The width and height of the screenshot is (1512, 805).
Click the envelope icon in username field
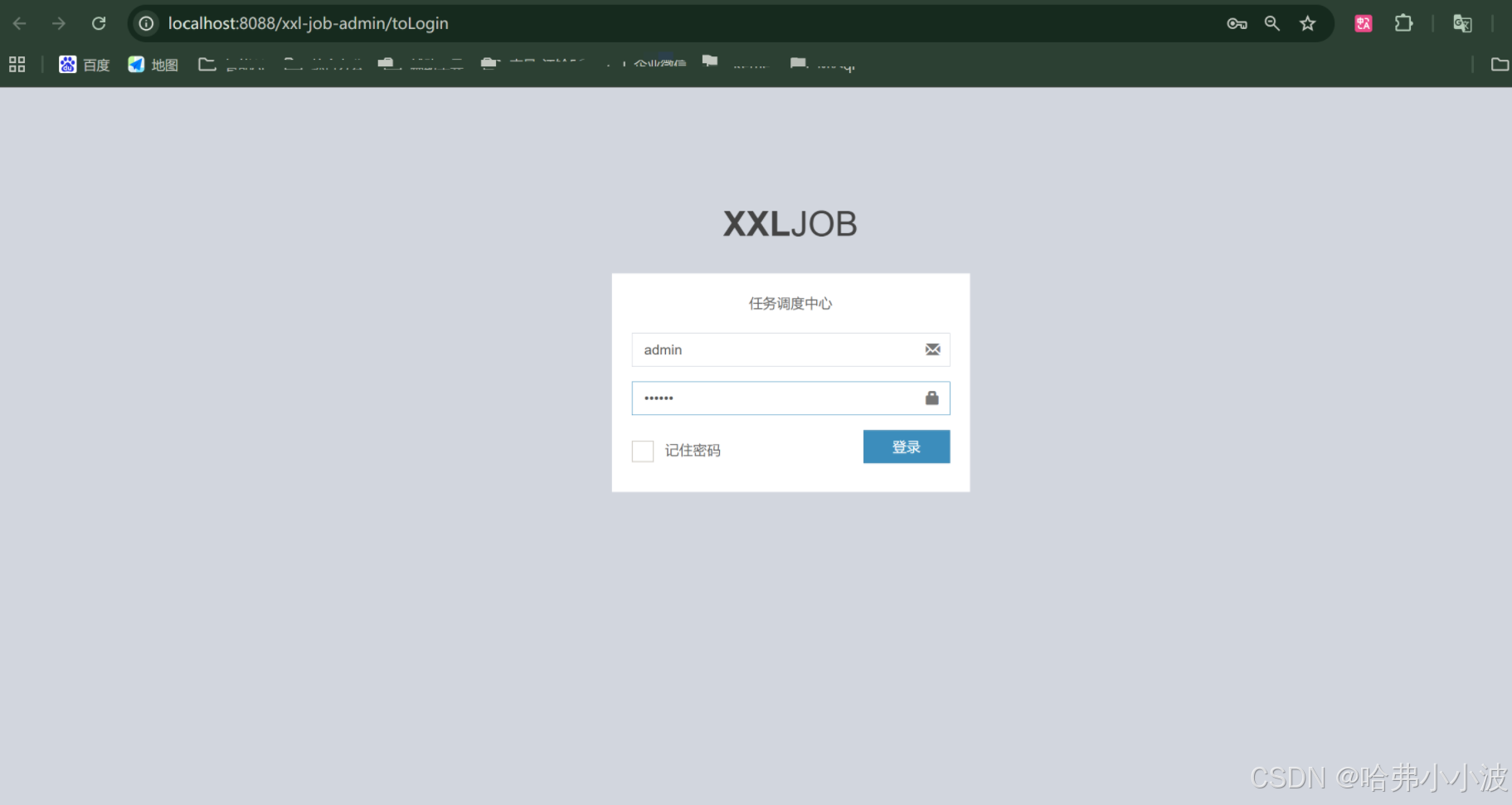coord(932,349)
